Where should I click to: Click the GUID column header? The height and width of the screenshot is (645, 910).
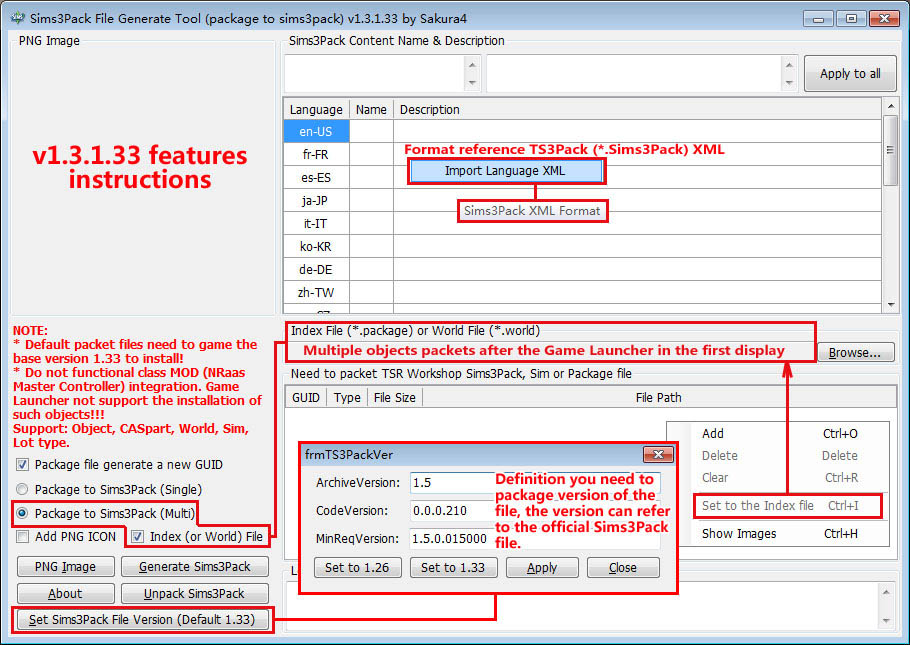click(306, 398)
